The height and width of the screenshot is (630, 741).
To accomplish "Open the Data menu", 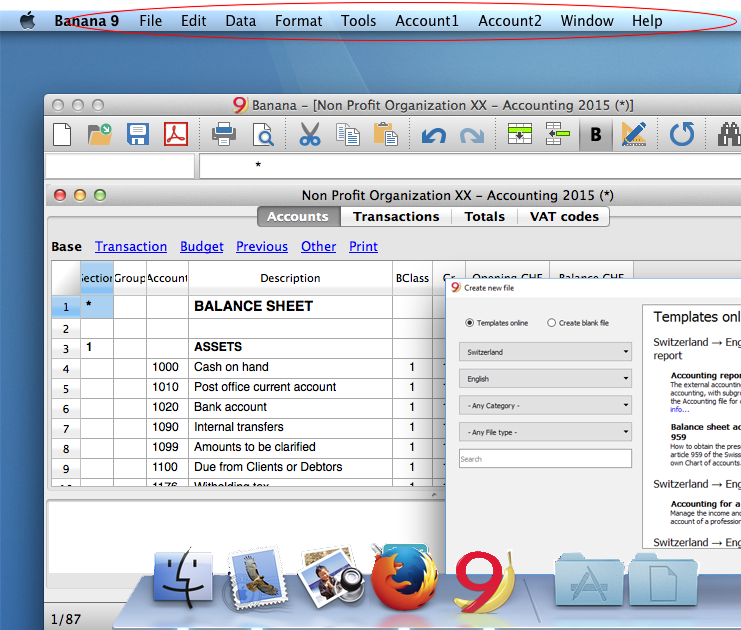I will click(241, 21).
